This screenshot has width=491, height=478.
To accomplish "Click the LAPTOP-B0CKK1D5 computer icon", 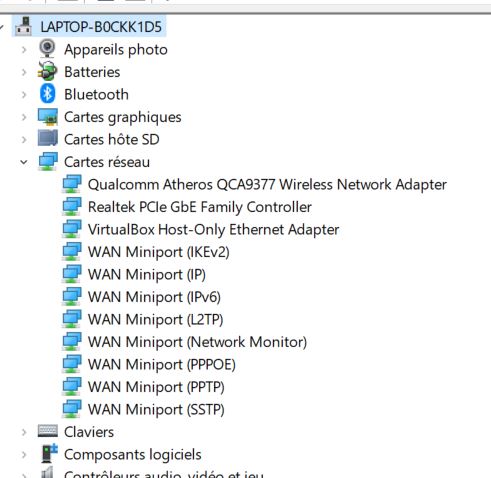I will [x=23, y=26].
